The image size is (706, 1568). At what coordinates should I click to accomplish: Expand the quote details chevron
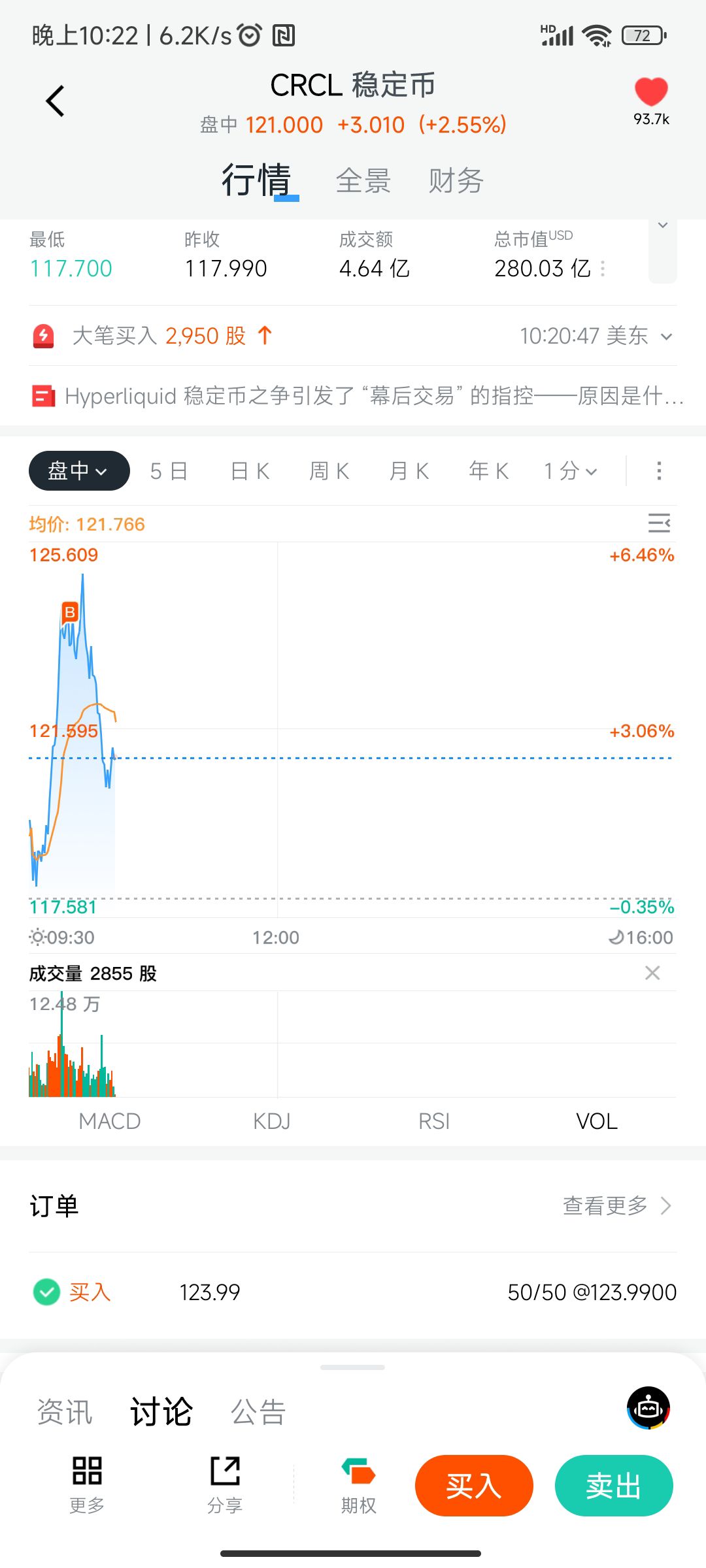663,226
